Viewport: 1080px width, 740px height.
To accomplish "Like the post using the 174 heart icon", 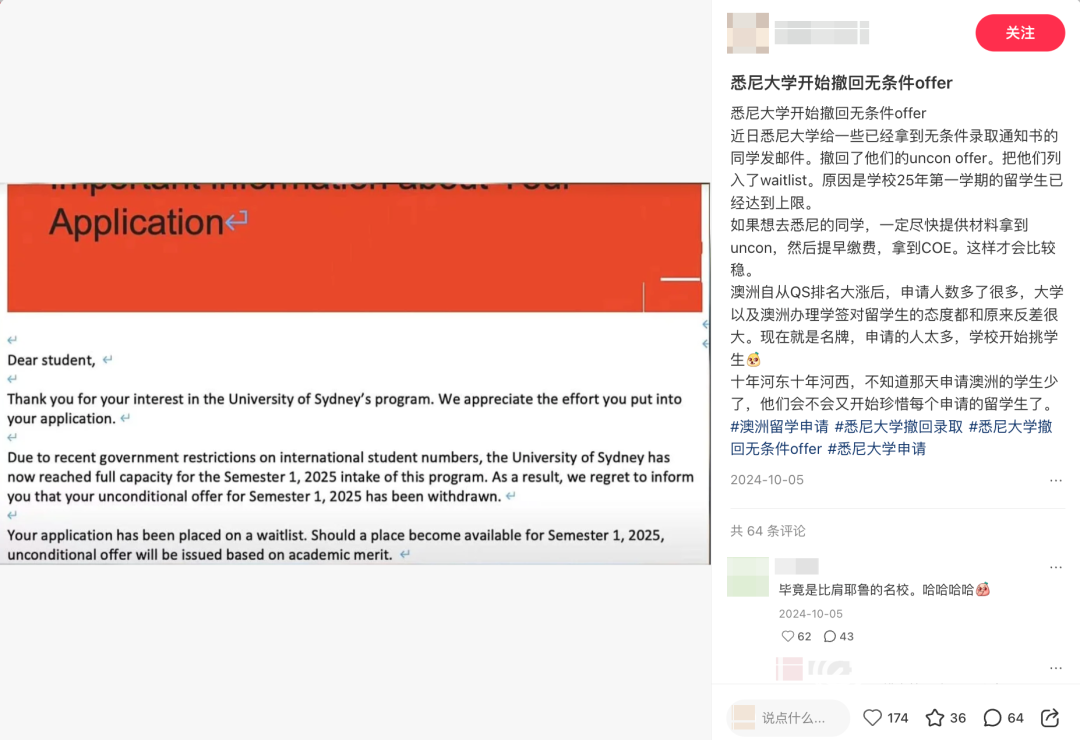I will (873, 718).
